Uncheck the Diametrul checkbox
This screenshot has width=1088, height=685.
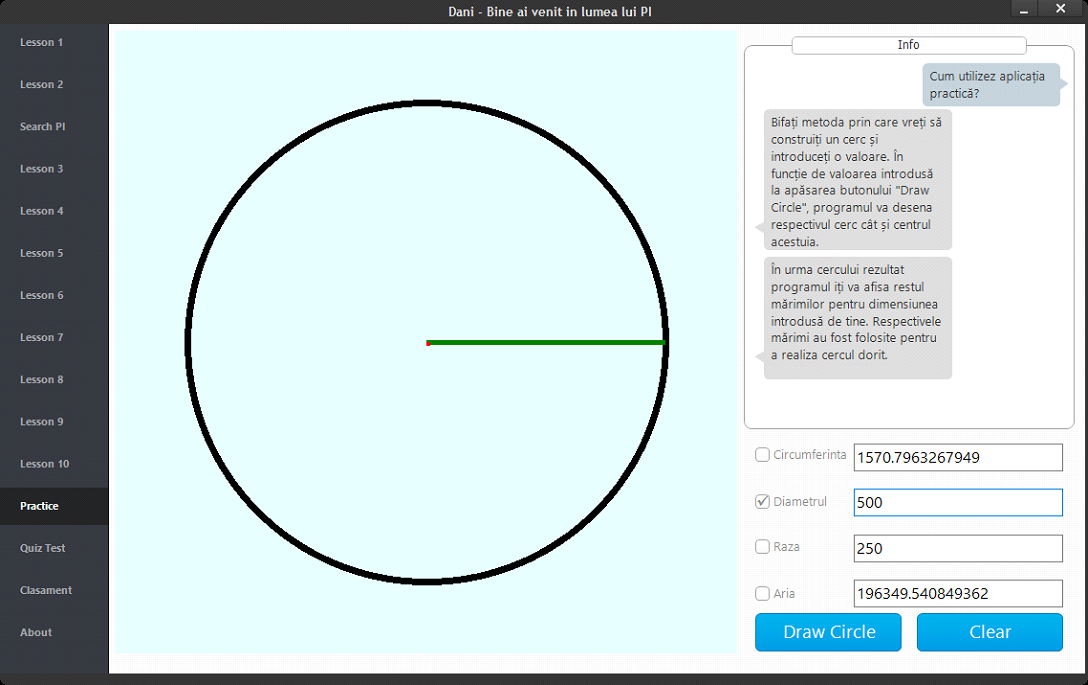(x=763, y=502)
